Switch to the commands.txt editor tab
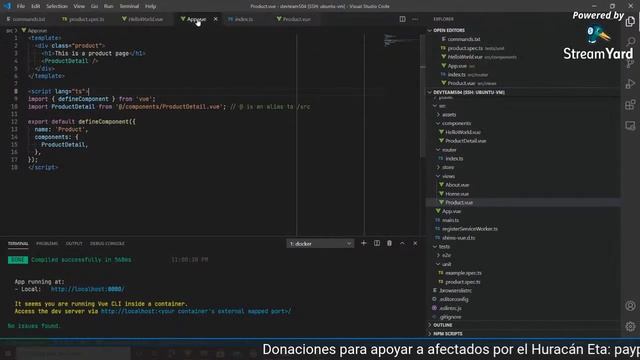 [26, 19]
